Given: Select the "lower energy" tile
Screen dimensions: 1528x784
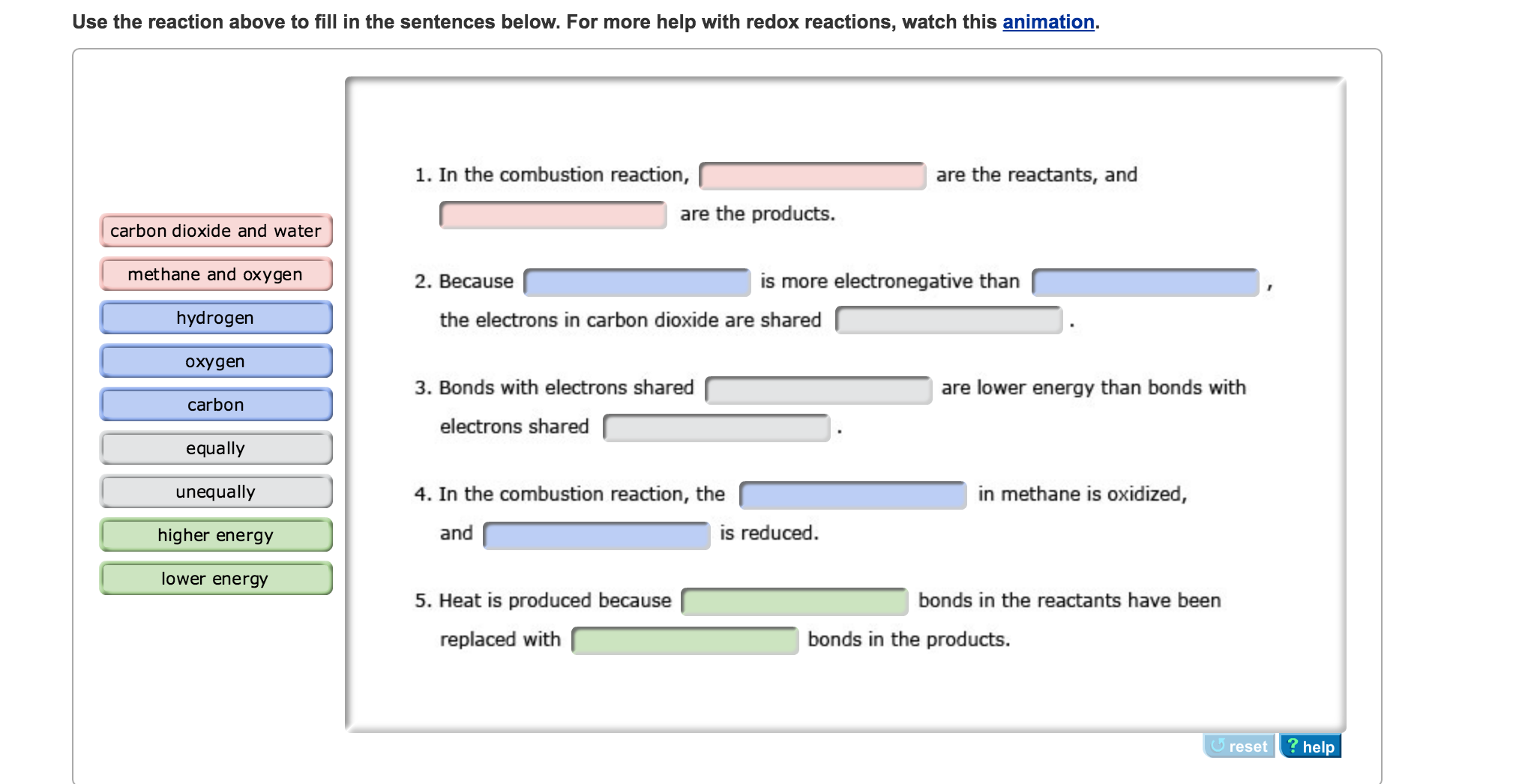Looking at the screenshot, I should (215, 579).
